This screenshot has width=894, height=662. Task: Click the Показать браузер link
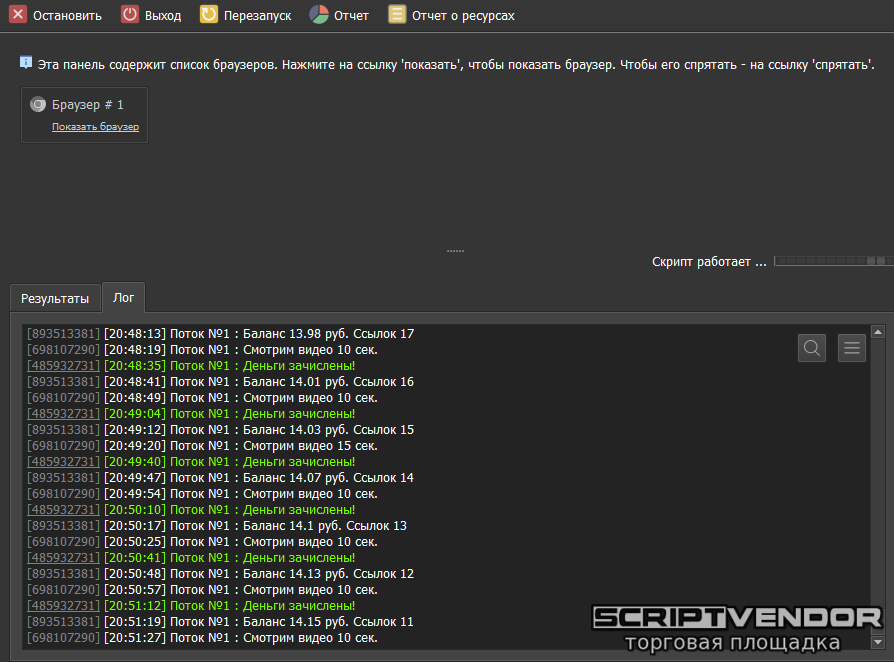click(x=95, y=127)
